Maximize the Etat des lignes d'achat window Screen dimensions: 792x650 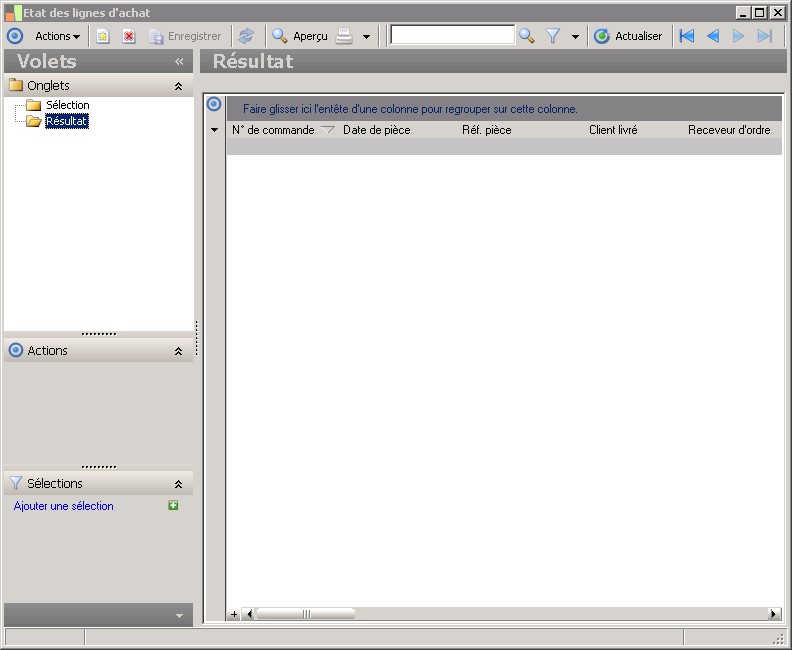(x=760, y=13)
